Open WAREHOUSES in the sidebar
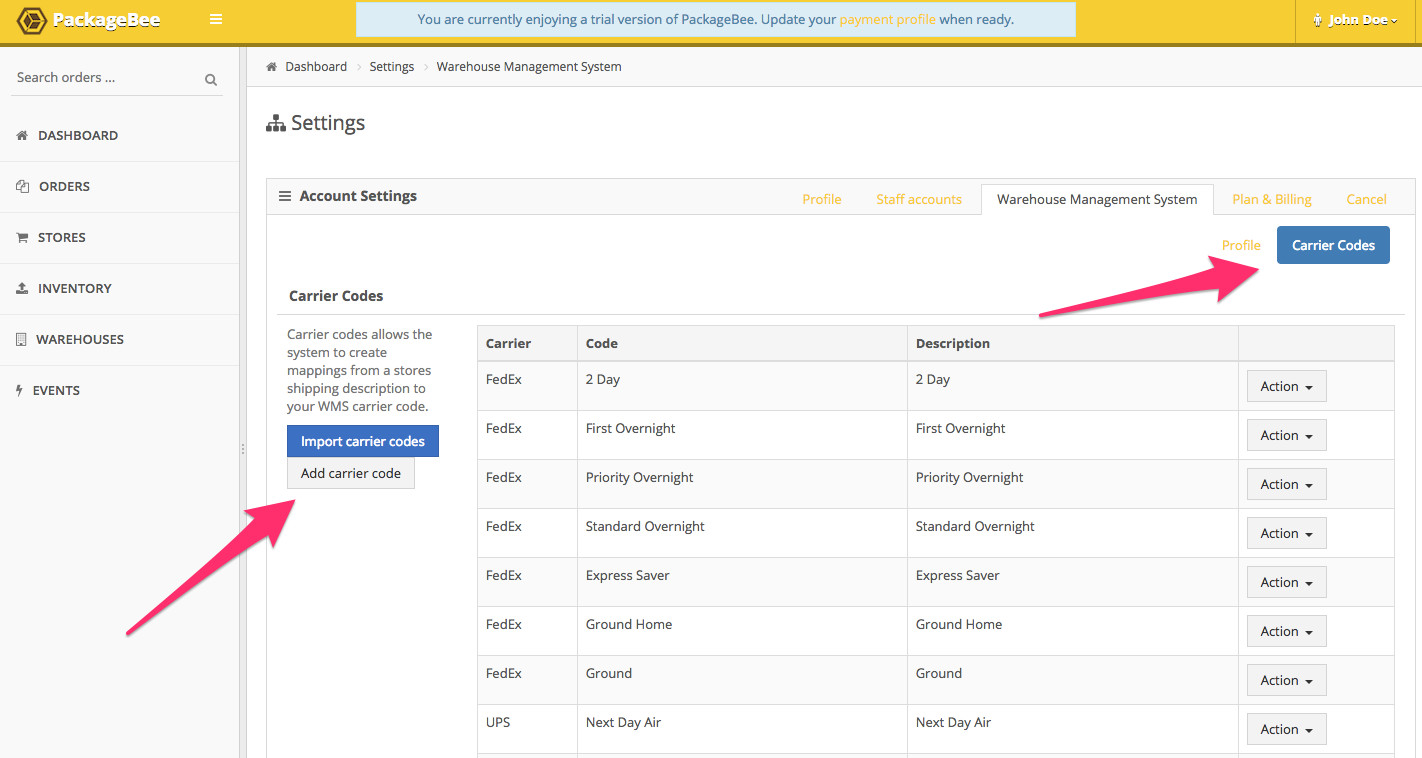The image size is (1422, 758). tap(120, 339)
